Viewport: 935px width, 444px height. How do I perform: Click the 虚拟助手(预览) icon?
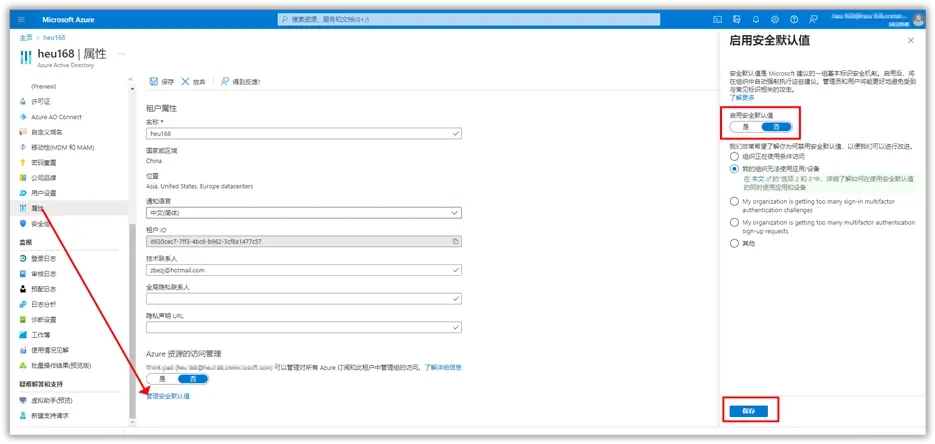(23, 400)
